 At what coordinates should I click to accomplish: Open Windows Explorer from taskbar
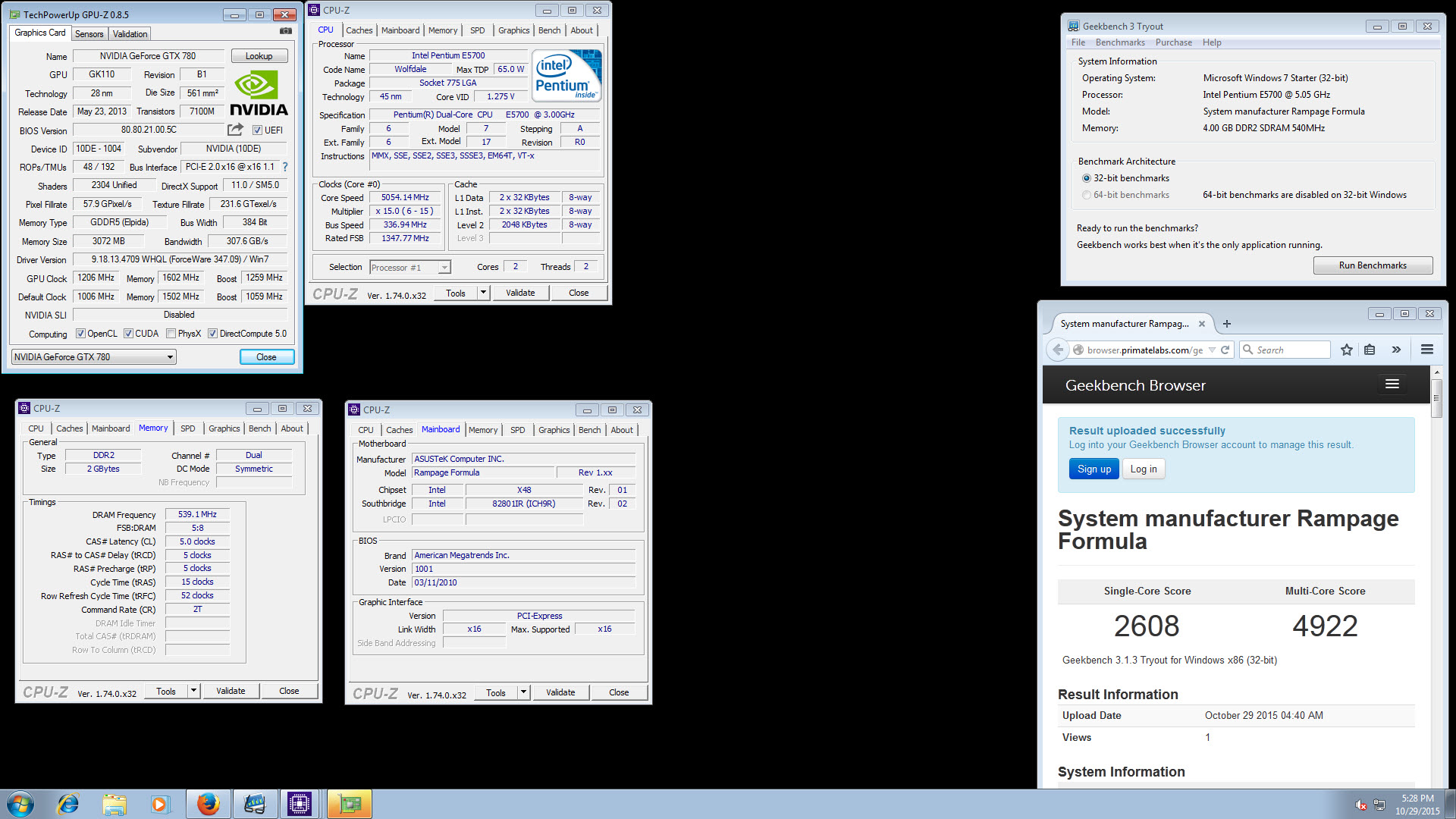[115, 804]
